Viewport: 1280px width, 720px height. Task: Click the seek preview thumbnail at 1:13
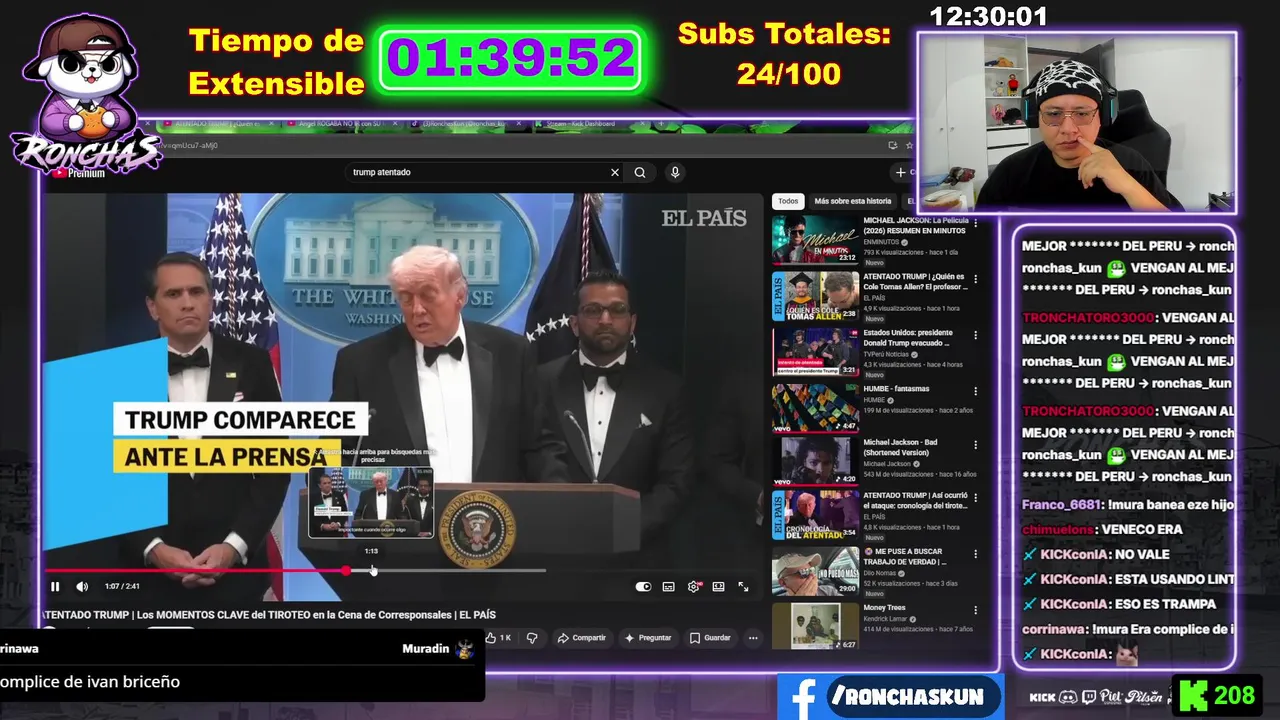tap(371, 503)
